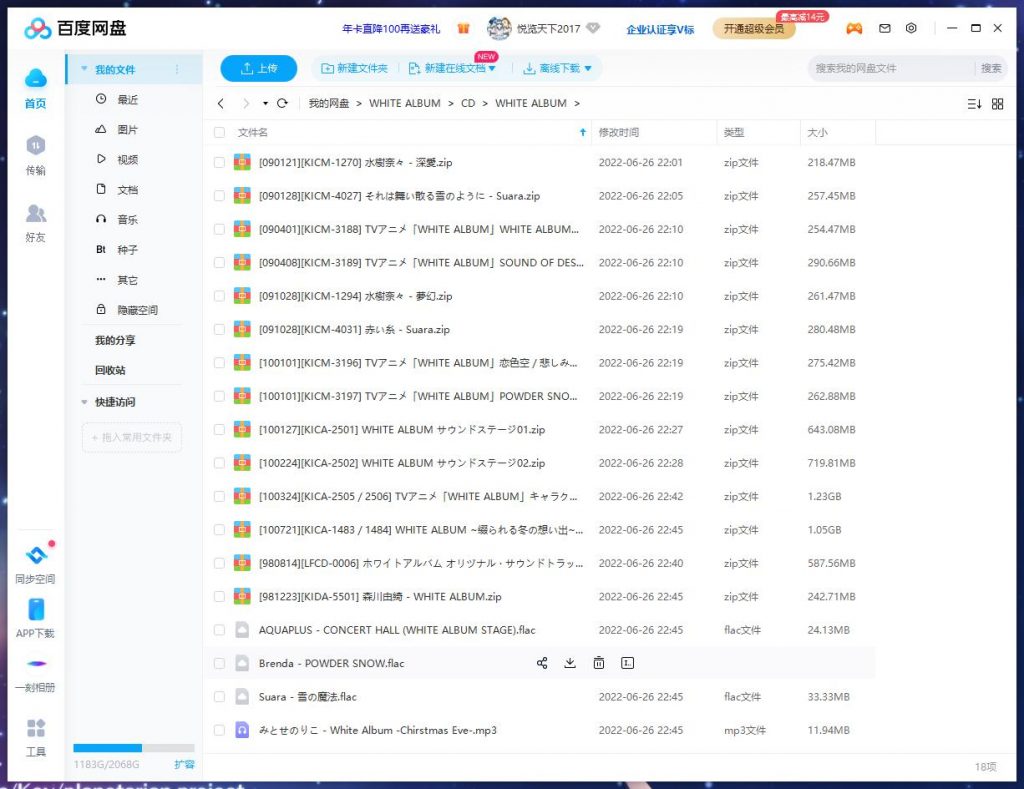
Task: Click the vertical dots next to 我的文件
Action: pos(177,69)
